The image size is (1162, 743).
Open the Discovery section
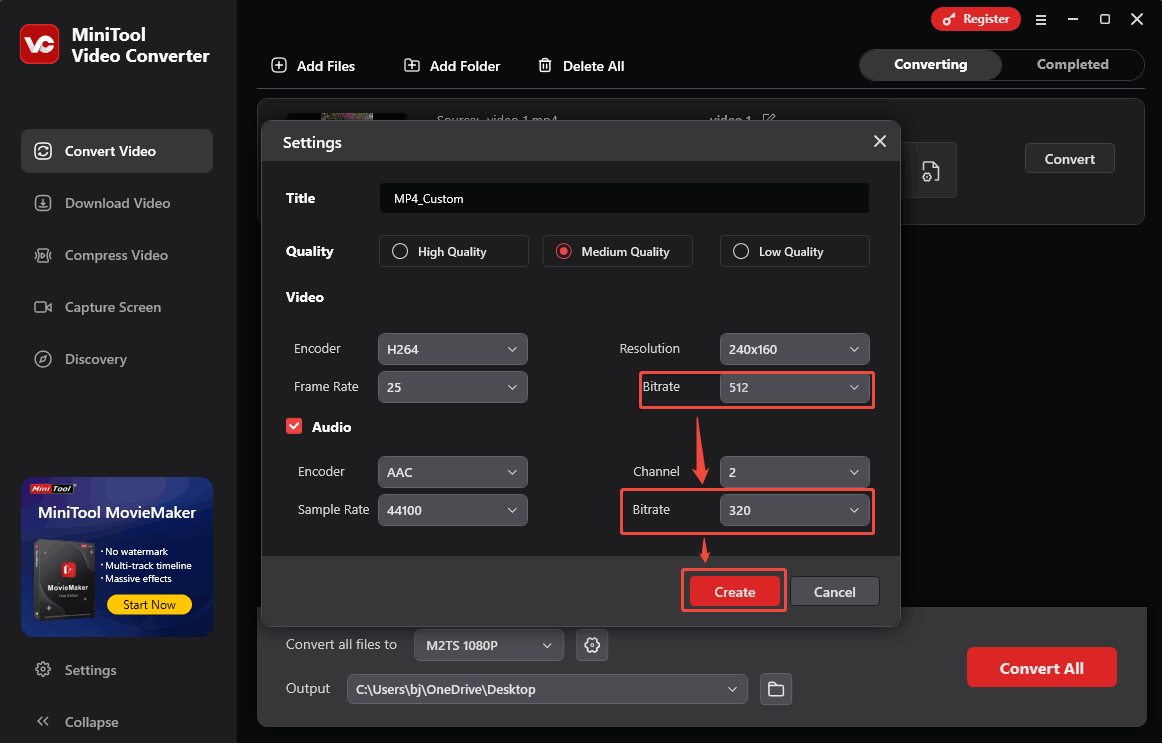click(x=117, y=359)
